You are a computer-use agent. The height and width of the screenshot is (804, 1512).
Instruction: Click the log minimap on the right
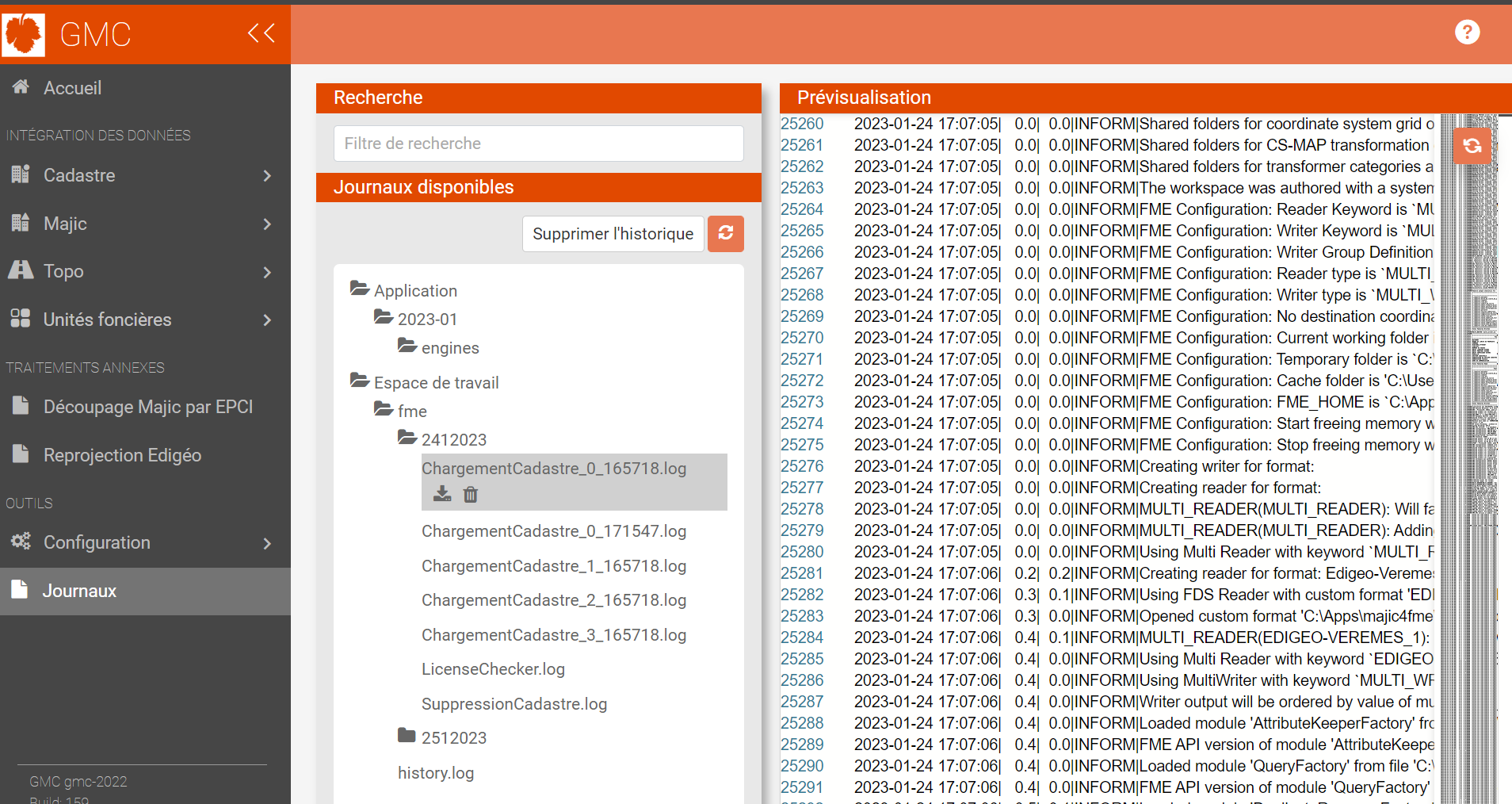(x=1468, y=460)
